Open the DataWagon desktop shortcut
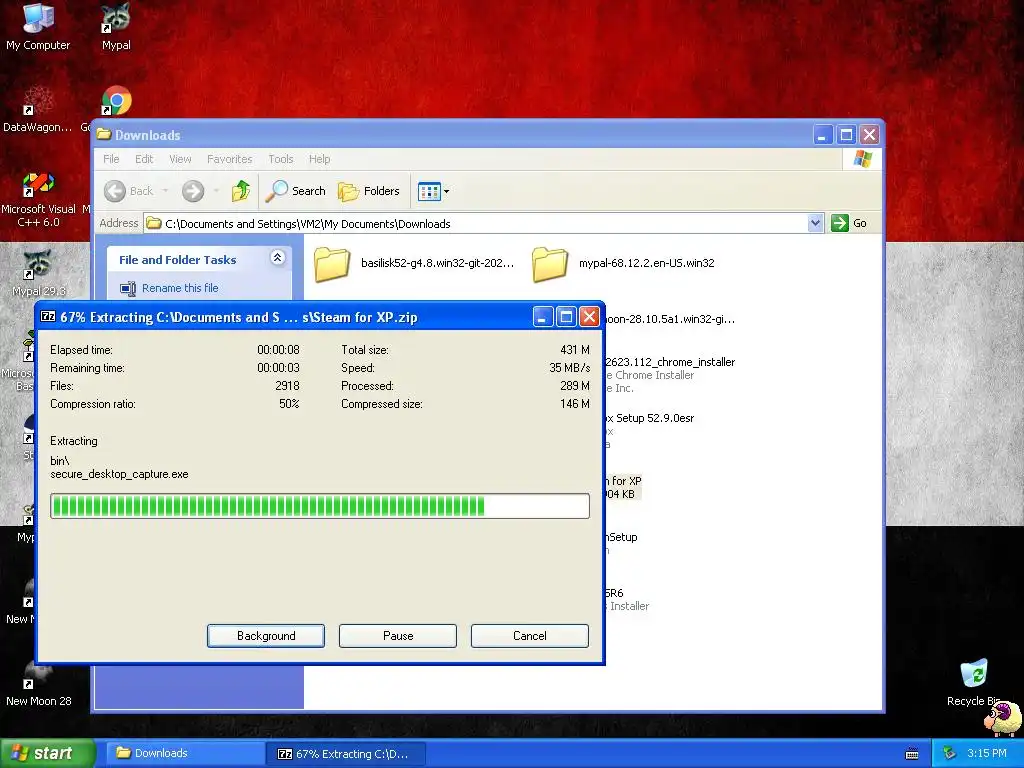 [x=37, y=110]
